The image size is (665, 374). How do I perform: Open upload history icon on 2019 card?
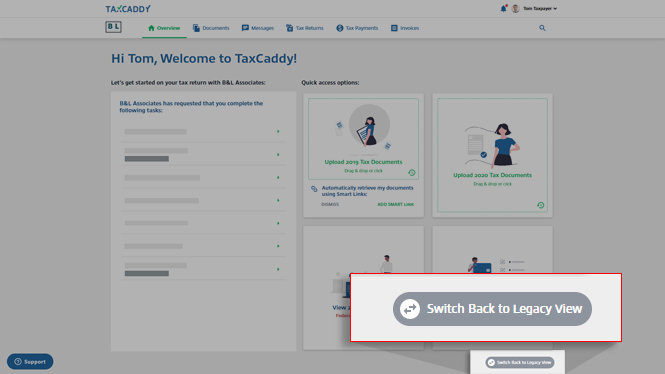pyautogui.click(x=411, y=173)
